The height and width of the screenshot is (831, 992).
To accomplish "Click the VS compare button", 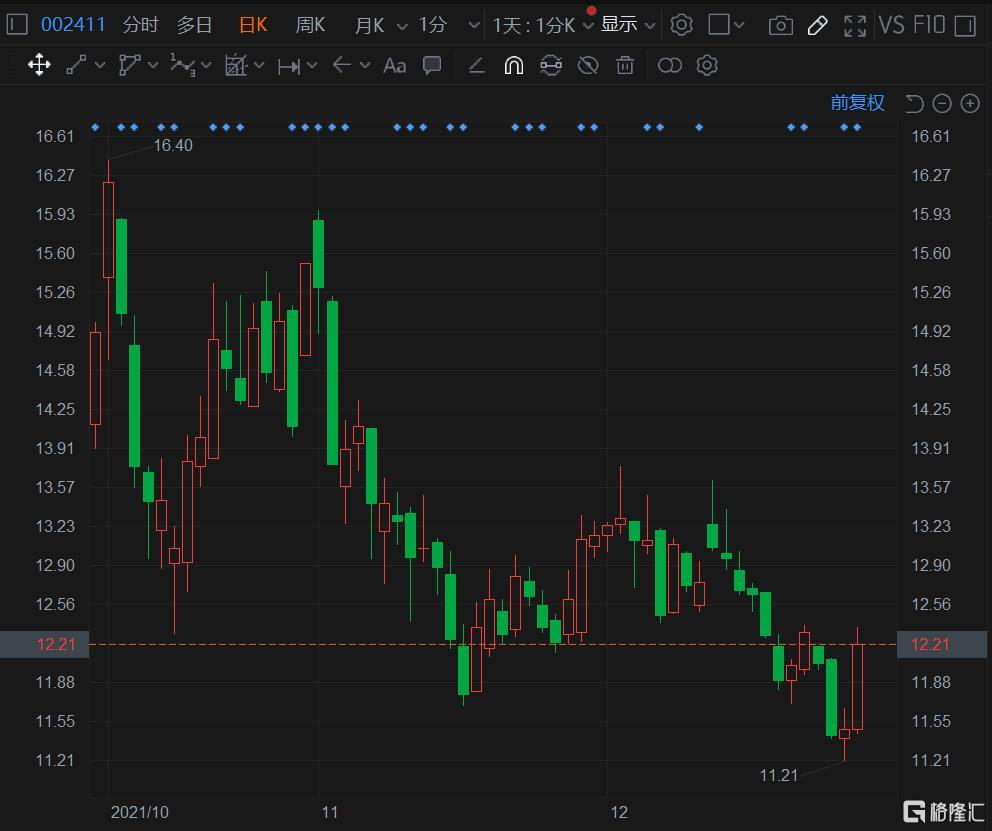I will click(892, 25).
